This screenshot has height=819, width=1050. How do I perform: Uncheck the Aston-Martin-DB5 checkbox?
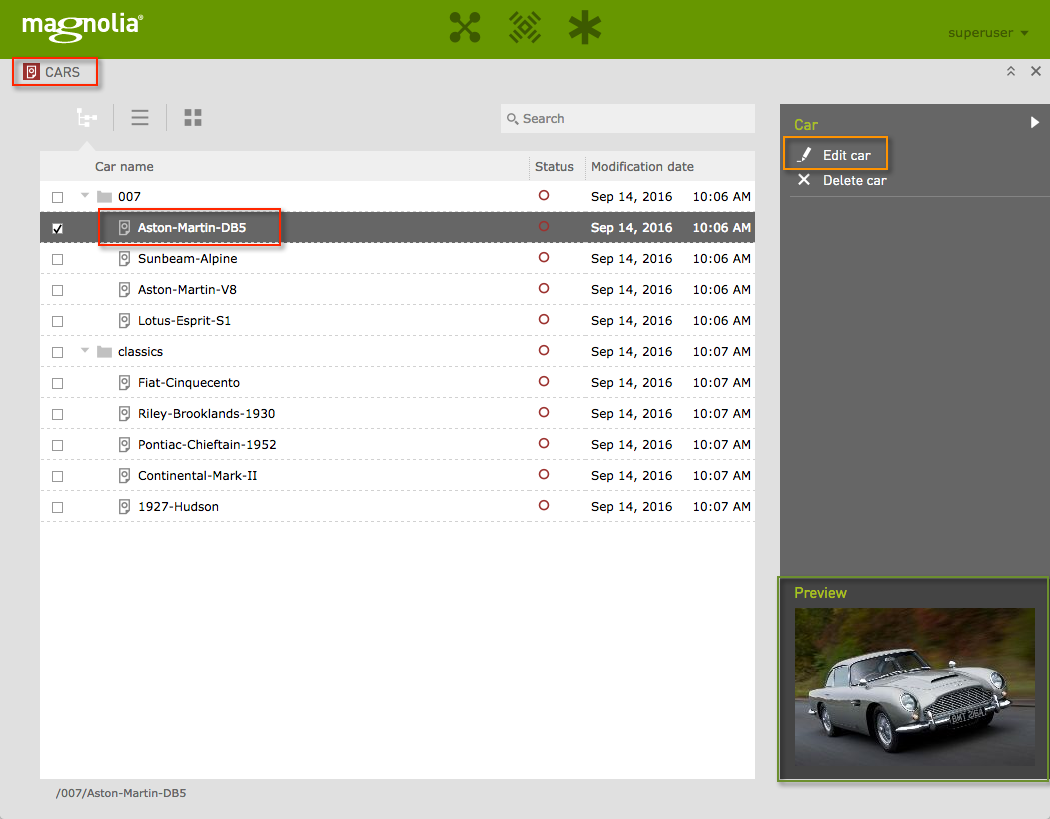click(57, 228)
